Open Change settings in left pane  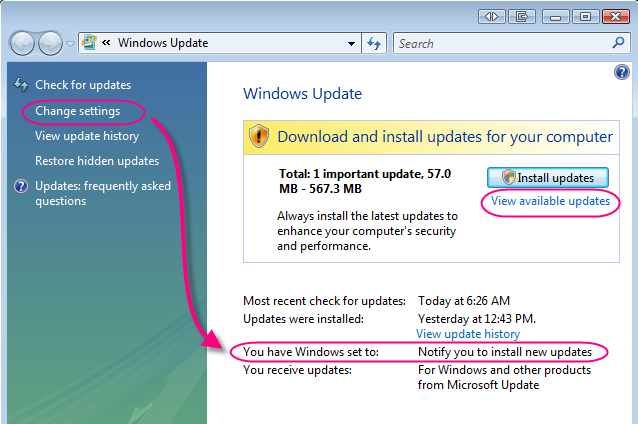(77, 111)
